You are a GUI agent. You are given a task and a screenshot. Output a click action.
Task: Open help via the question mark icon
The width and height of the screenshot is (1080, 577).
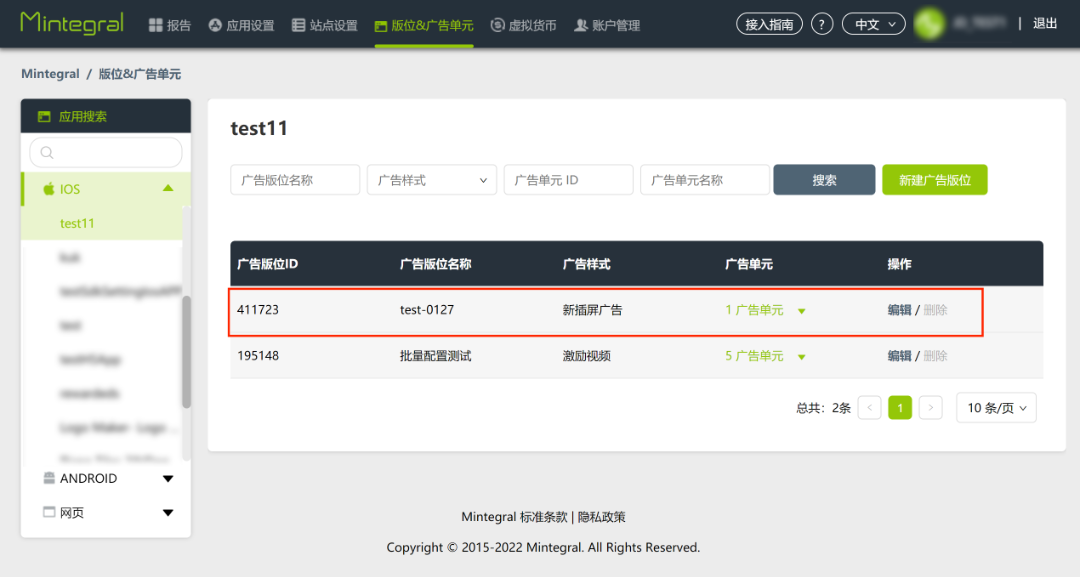click(821, 23)
